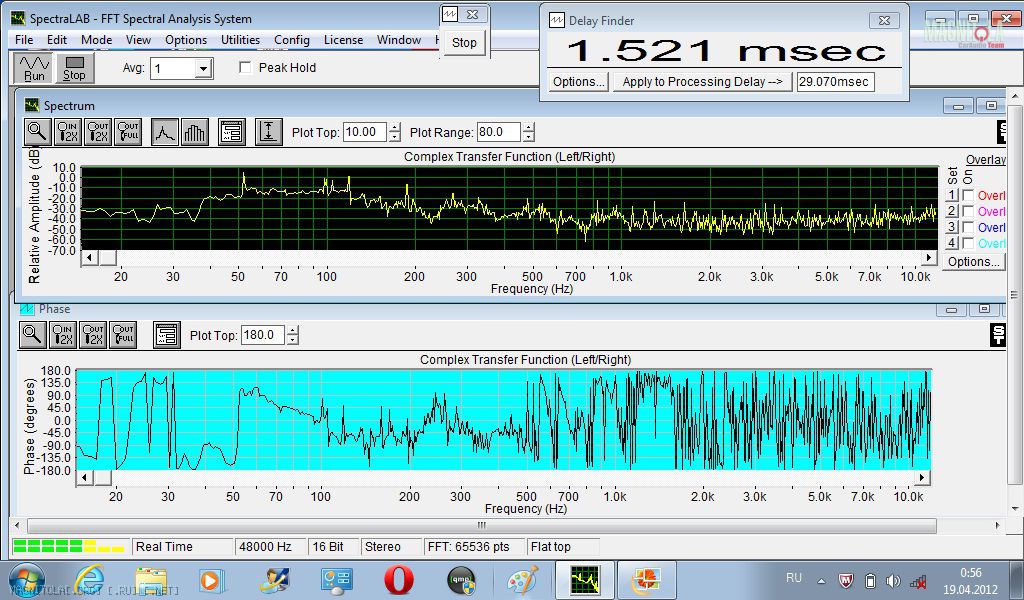The height and width of the screenshot is (600, 1024).
Task: Zoom Out Full on the Phase plot
Action: pyautogui.click(x=123, y=335)
